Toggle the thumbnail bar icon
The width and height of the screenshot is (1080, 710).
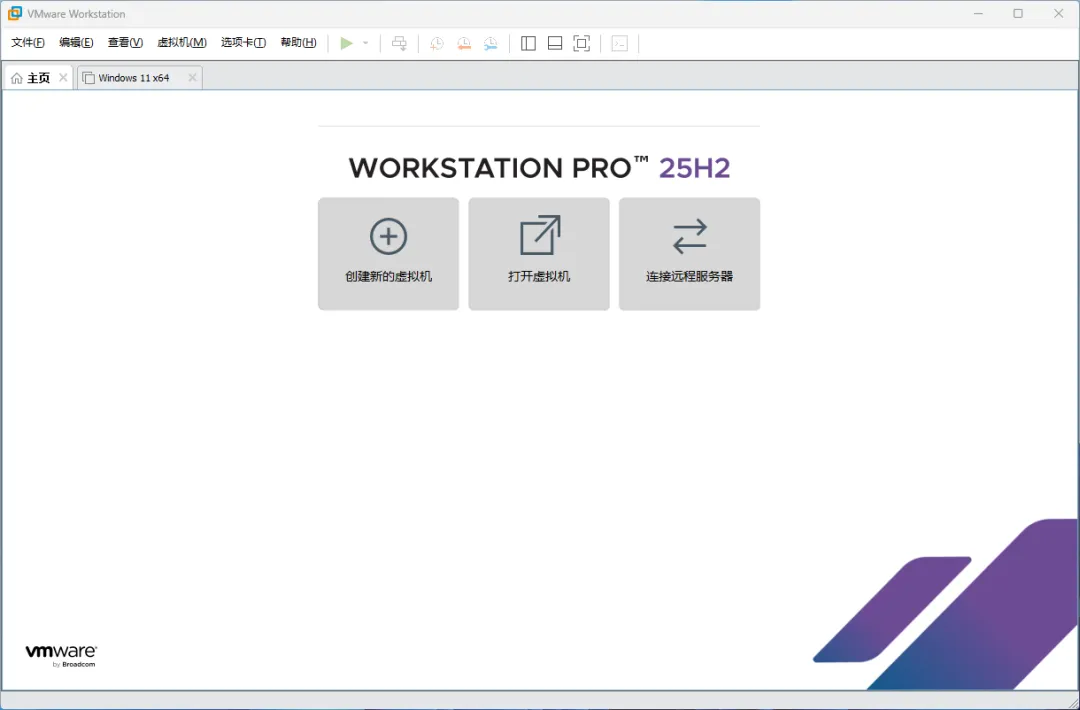click(555, 43)
